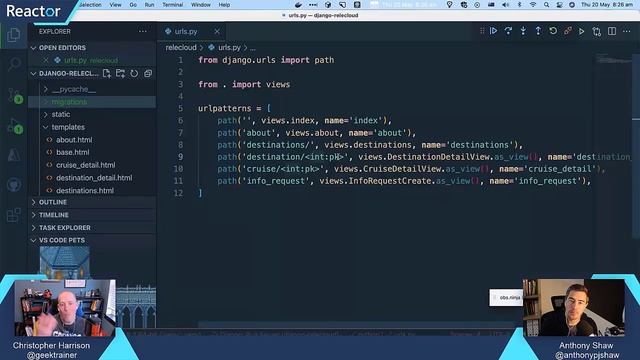Split the editor to the right
Screen dimensions: 640x360
coord(612,31)
